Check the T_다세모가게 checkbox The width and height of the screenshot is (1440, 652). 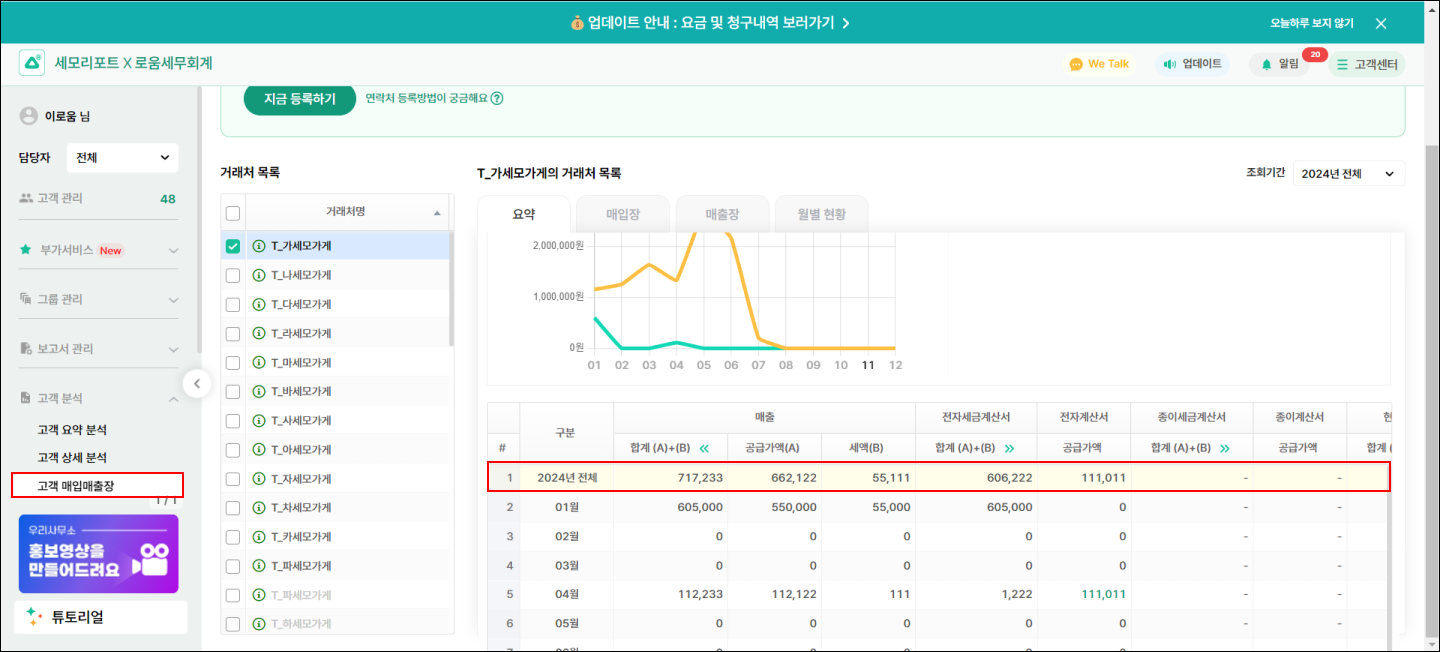(233, 304)
